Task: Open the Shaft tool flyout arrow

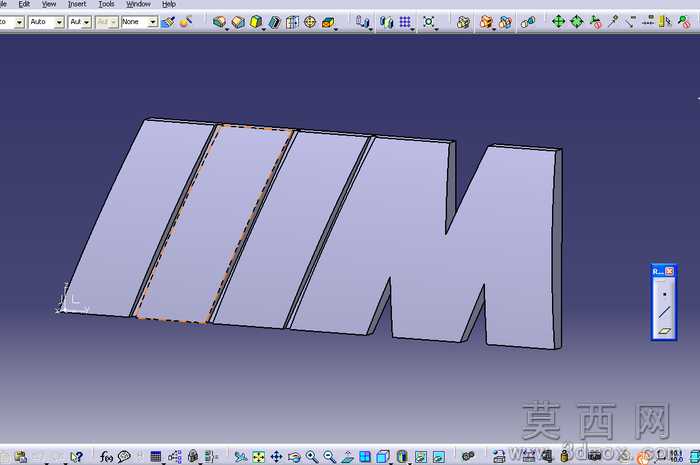Action: point(264,29)
